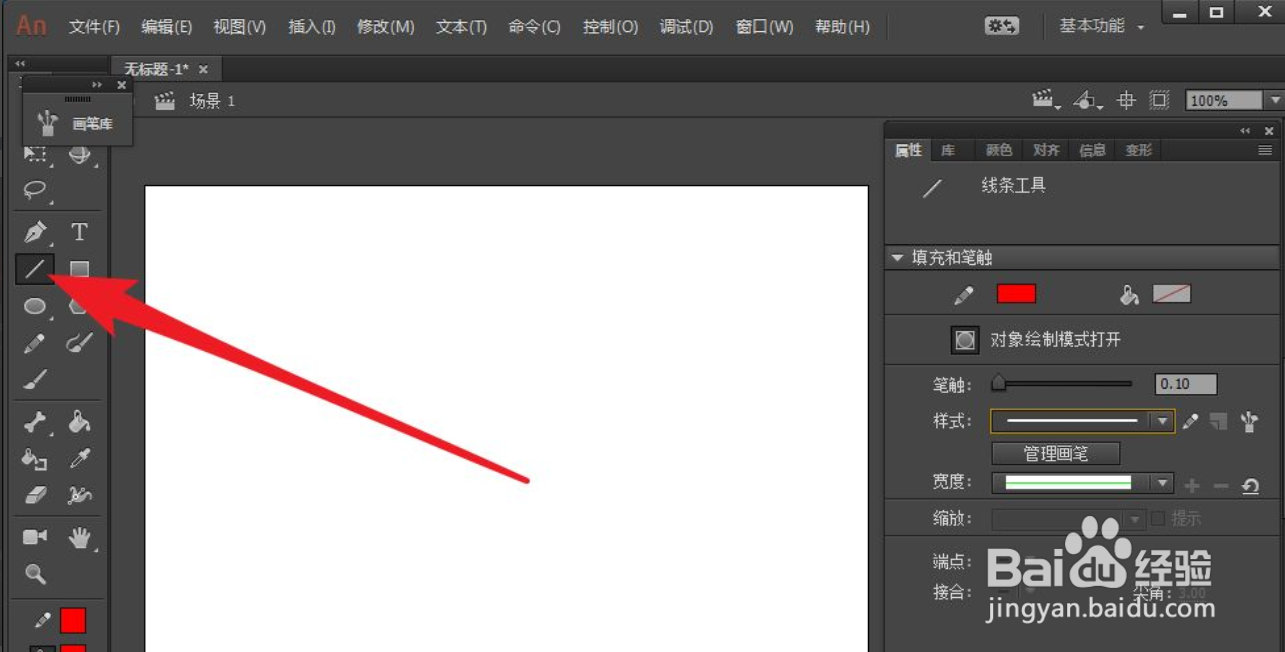Open the 控制(O) menu
The height and width of the screenshot is (652, 1285).
tap(611, 27)
